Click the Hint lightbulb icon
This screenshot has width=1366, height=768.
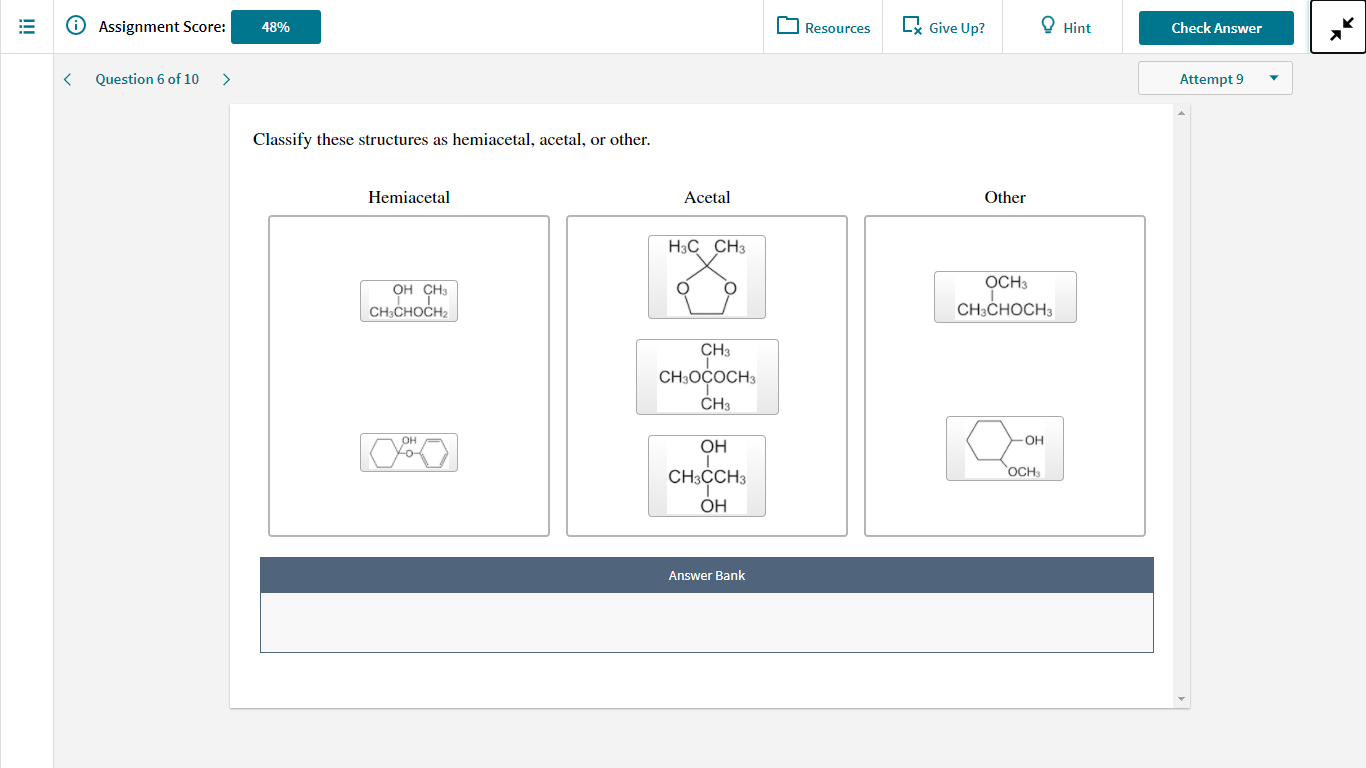point(1046,27)
